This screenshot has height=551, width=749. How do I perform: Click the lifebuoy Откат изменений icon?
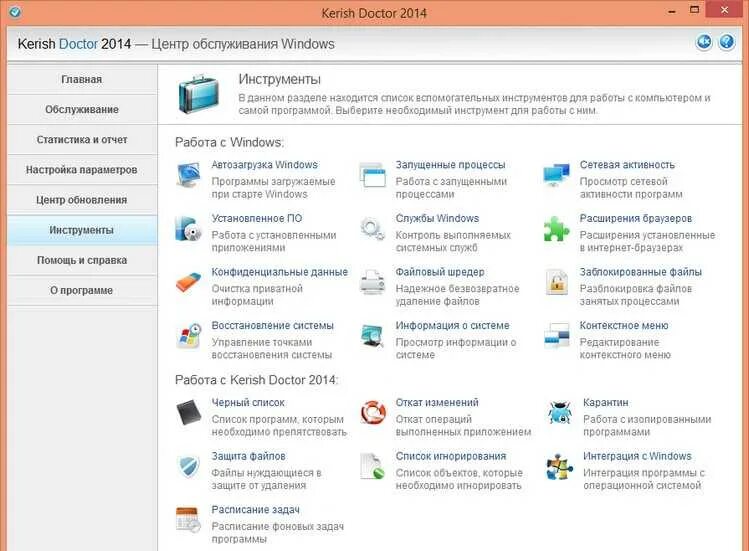tap(373, 412)
